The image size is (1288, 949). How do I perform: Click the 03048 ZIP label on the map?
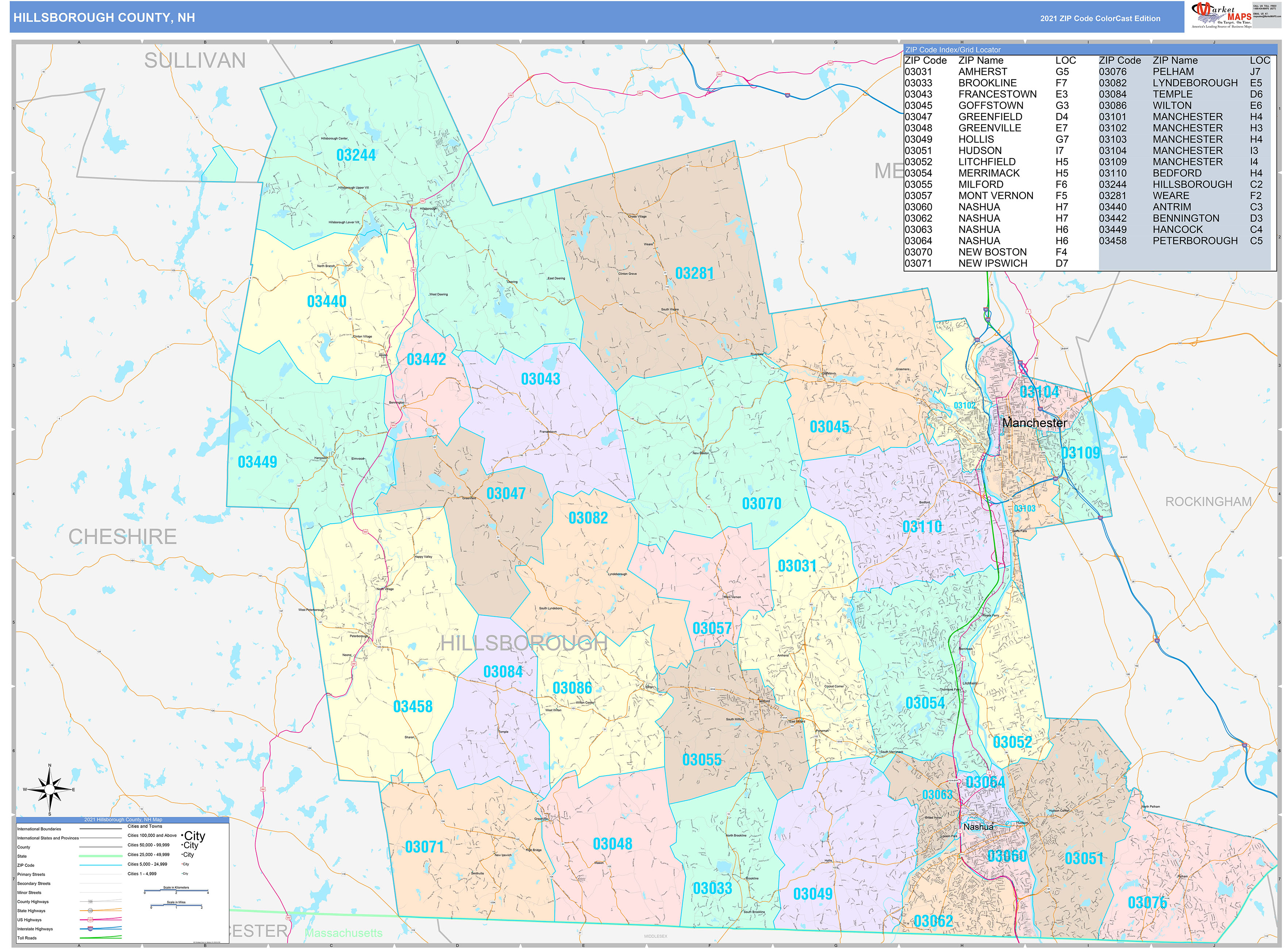(612, 844)
